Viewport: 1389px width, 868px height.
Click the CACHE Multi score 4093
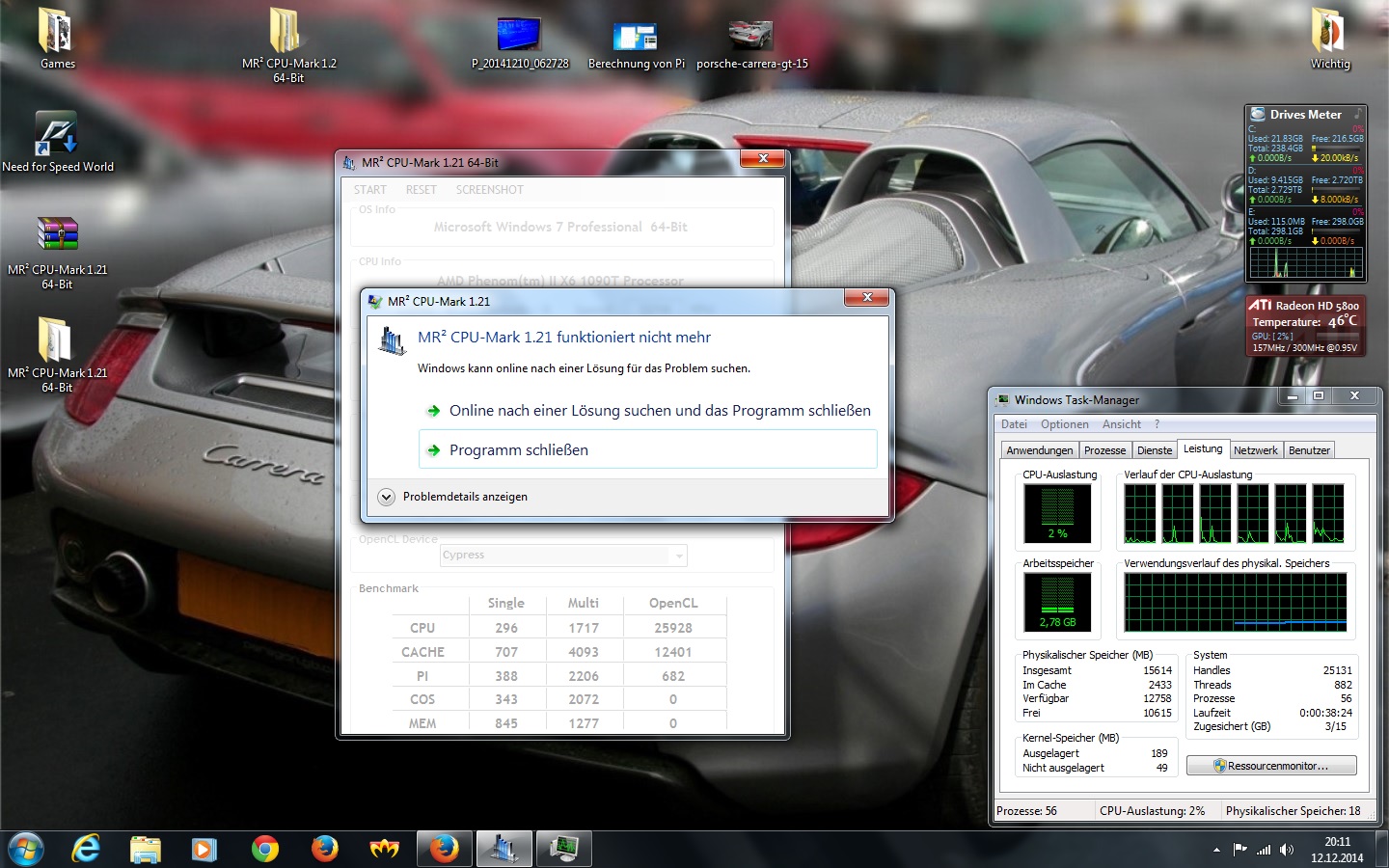pos(584,652)
